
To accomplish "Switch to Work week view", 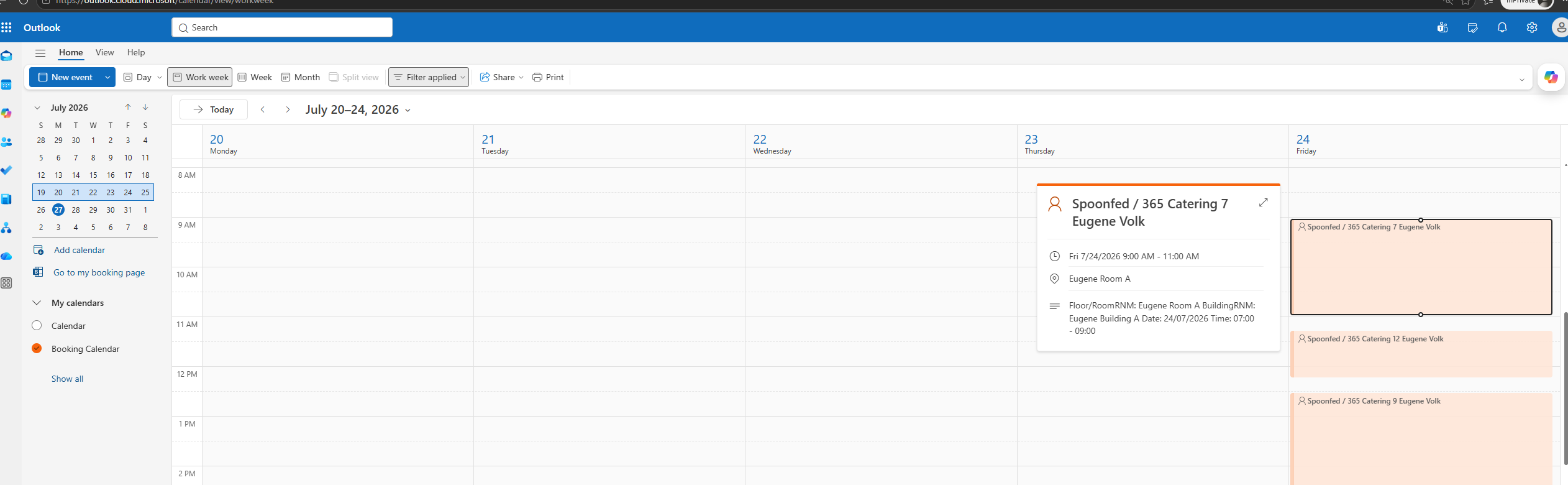I will pyautogui.click(x=200, y=77).
